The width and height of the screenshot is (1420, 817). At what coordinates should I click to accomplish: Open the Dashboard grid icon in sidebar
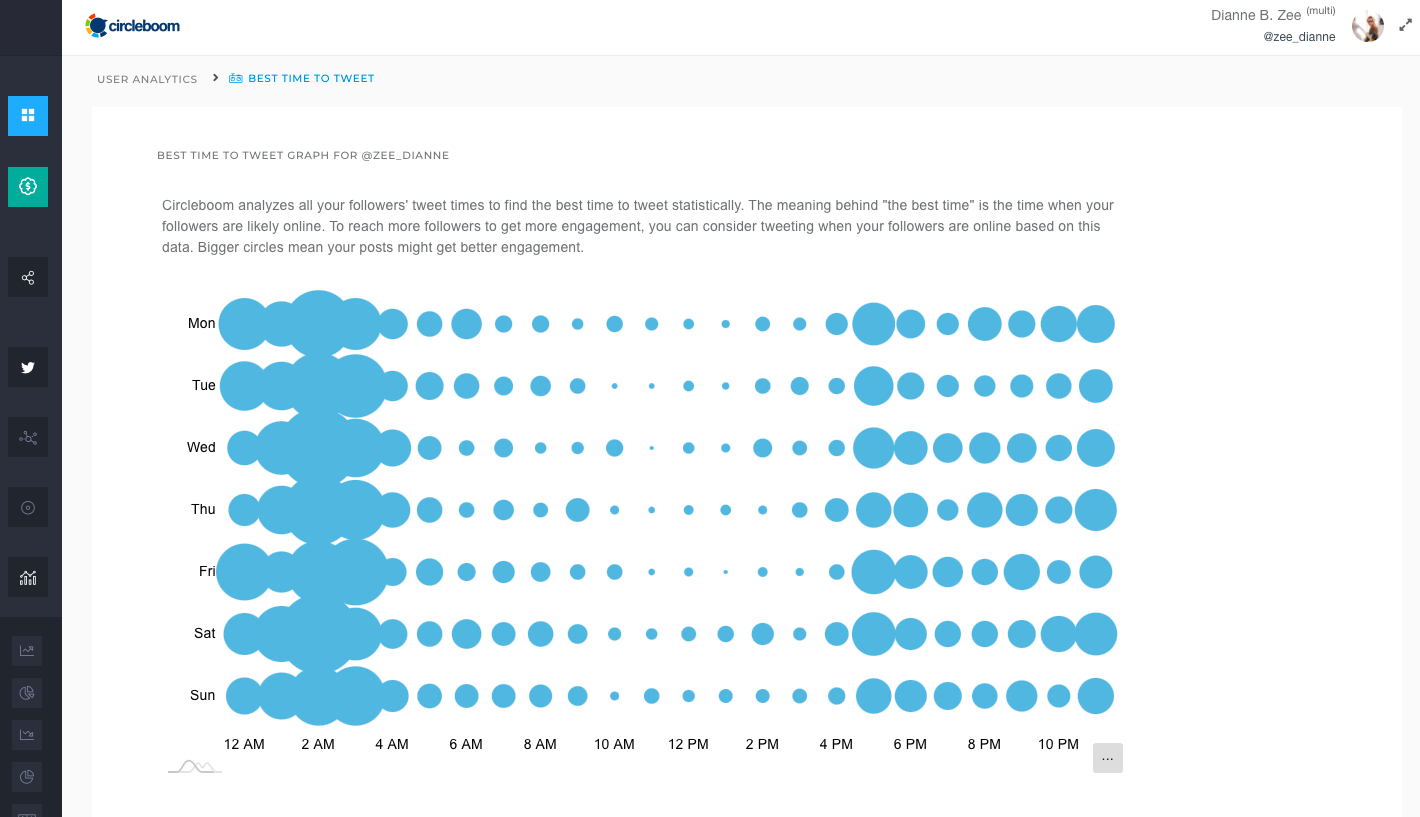click(27, 116)
